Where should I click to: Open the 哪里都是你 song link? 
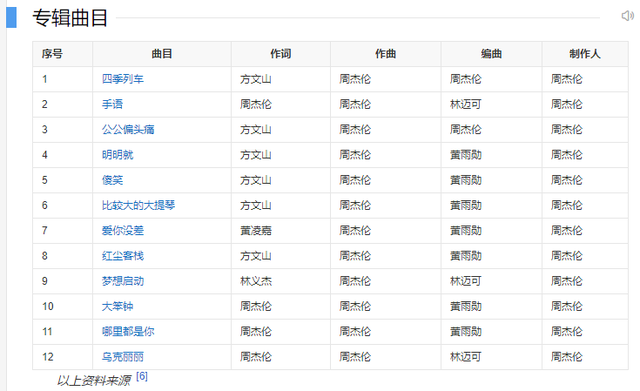pyautogui.click(x=128, y=331)
